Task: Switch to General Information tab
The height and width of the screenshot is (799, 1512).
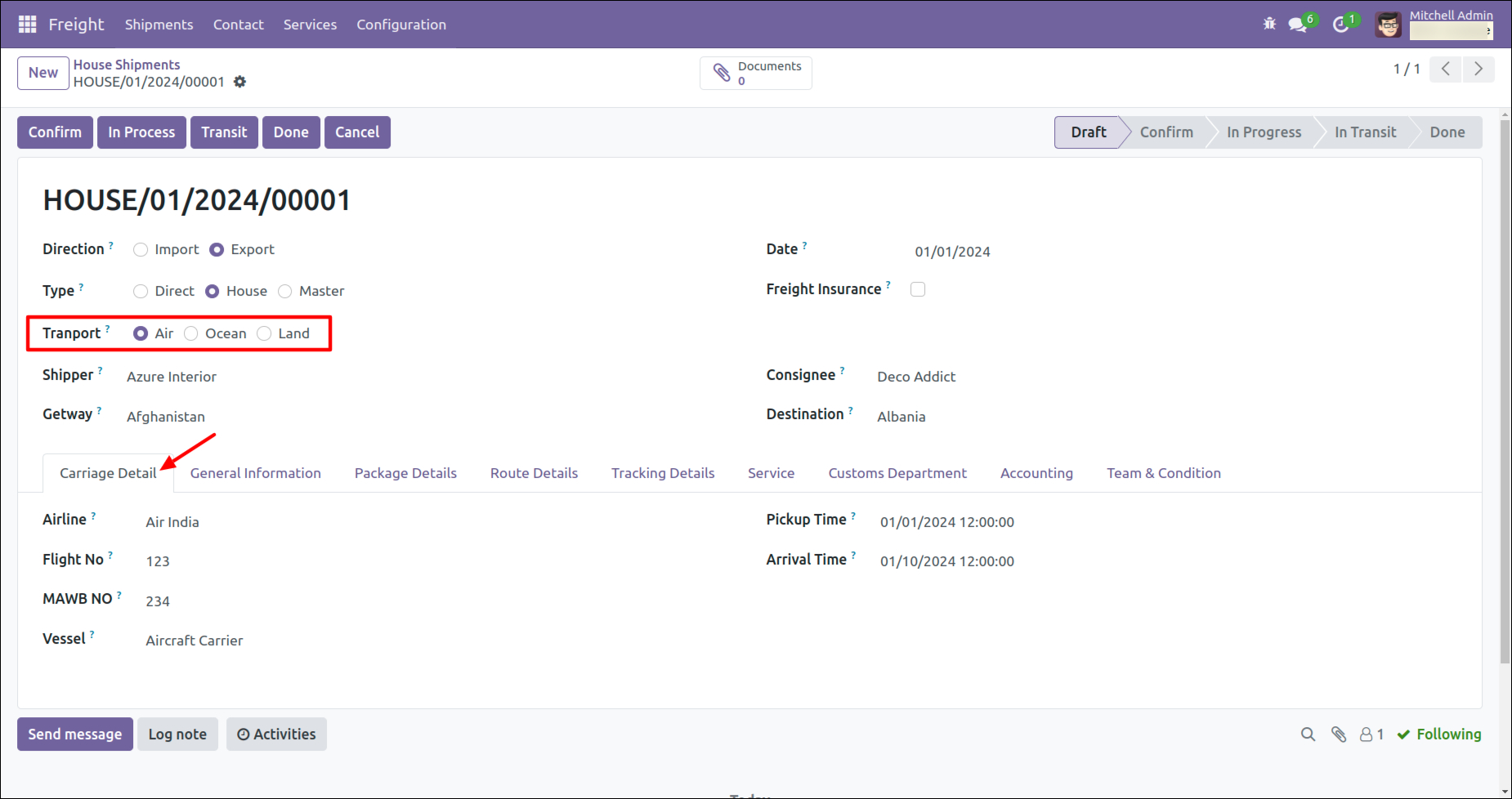Action: coord(256,473)
